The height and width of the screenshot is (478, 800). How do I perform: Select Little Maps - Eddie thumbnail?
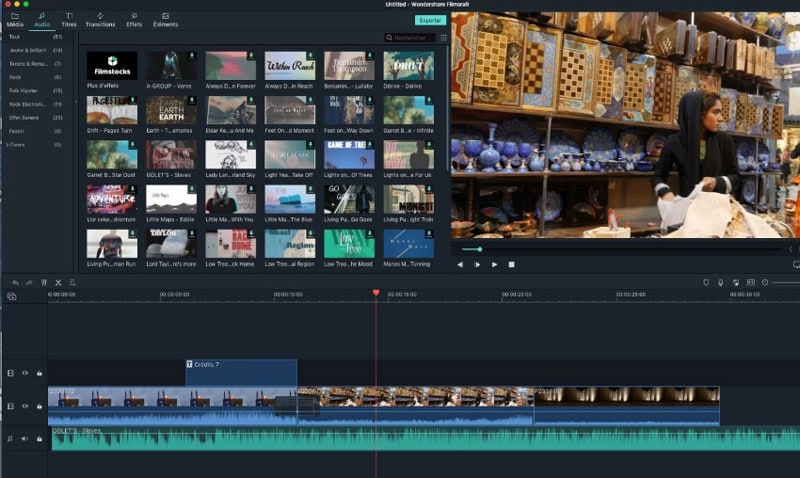click(x=171, y=199)
